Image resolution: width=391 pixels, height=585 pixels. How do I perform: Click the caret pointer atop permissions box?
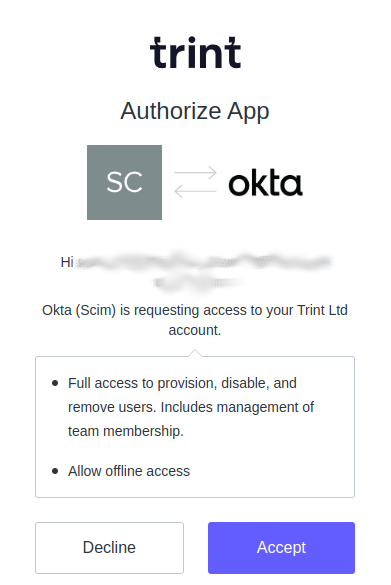tap(195, 353)
